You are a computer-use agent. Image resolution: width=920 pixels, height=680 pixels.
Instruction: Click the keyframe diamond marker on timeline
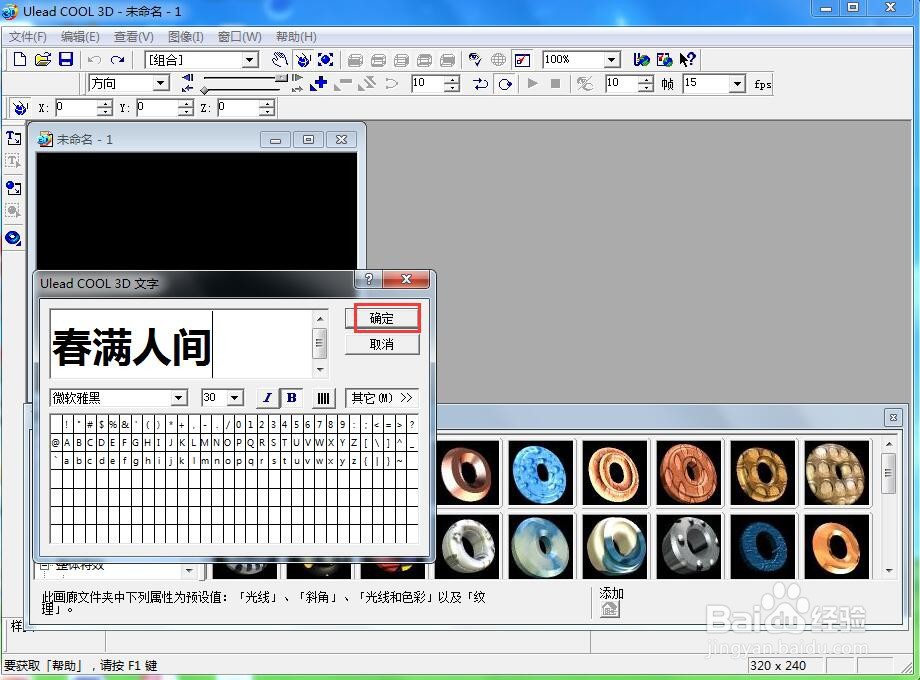pos(204,90)
